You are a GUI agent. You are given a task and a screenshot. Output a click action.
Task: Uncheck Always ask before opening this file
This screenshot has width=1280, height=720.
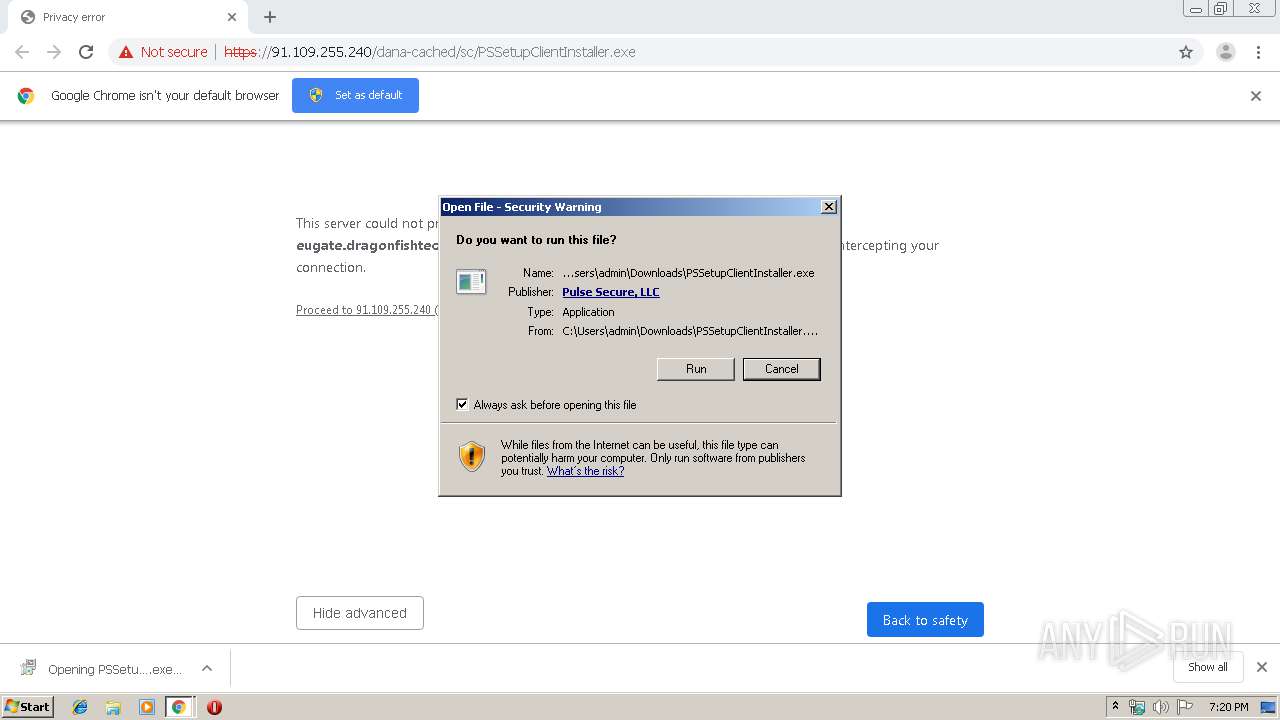click(462, 405)
